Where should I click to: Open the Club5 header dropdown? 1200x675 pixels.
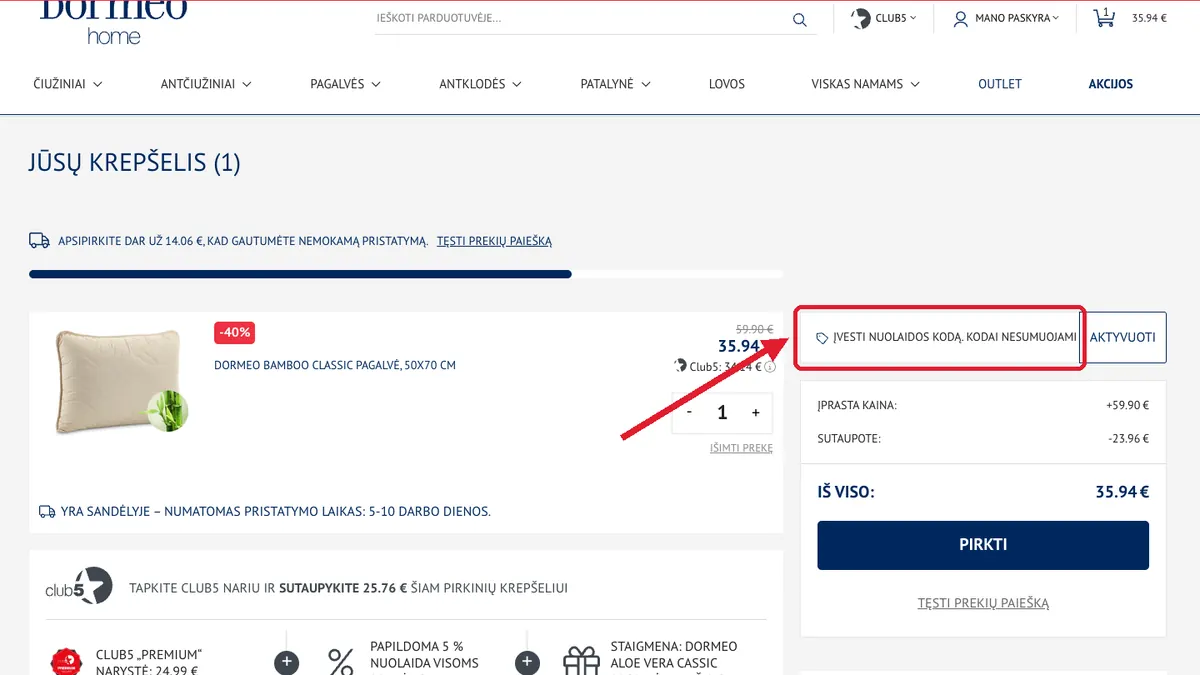click(884, 18)
